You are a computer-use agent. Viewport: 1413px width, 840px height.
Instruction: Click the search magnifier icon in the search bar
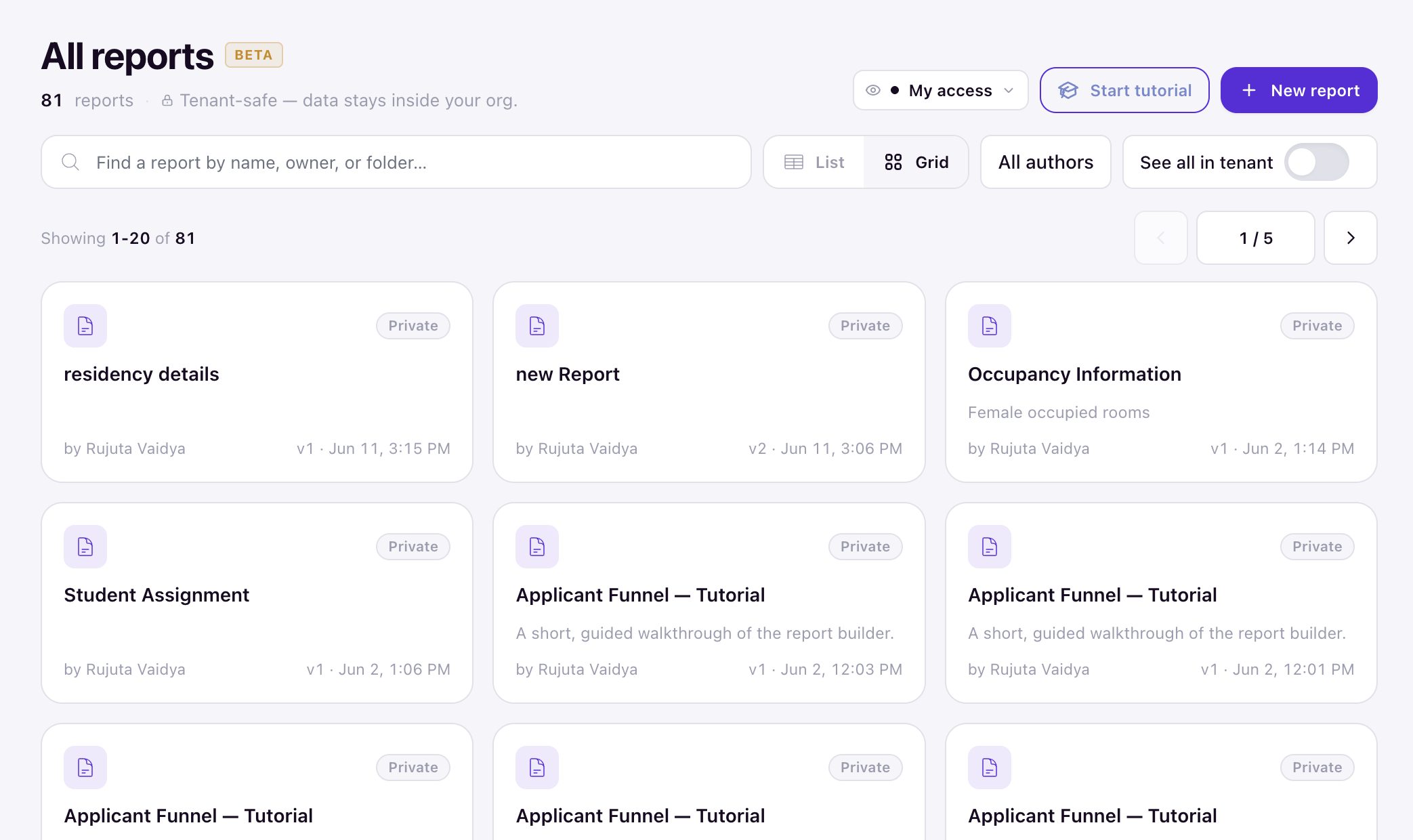pyautogui.click(x=70, y=162)
